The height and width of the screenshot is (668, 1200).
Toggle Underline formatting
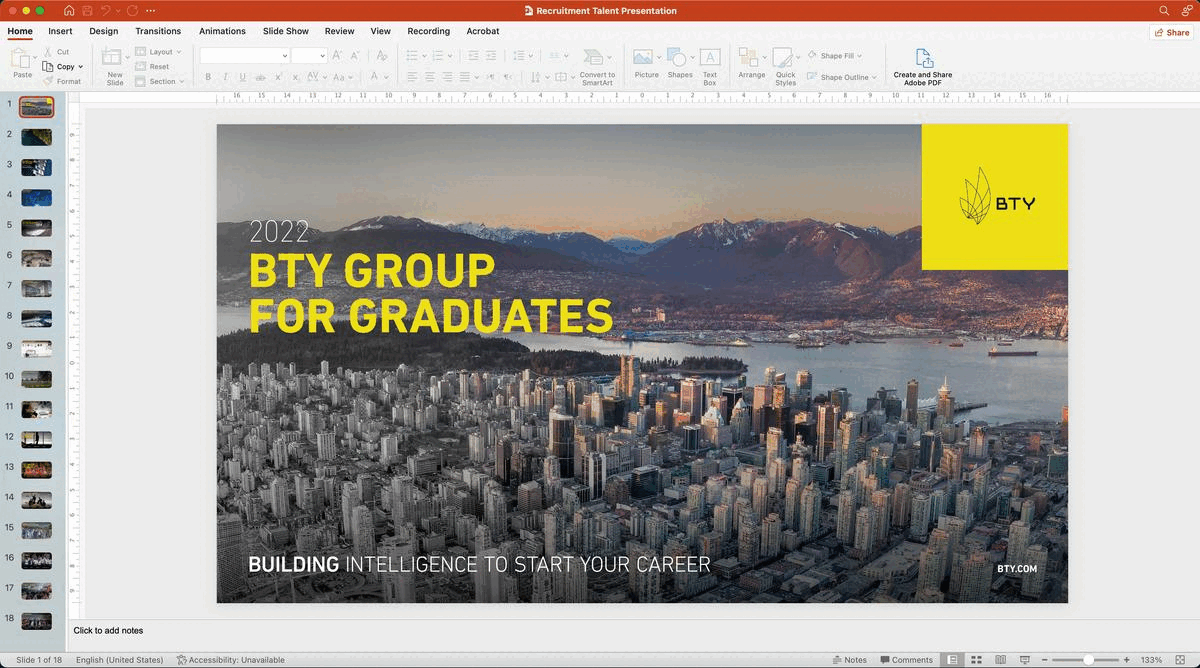click(242, 77)
